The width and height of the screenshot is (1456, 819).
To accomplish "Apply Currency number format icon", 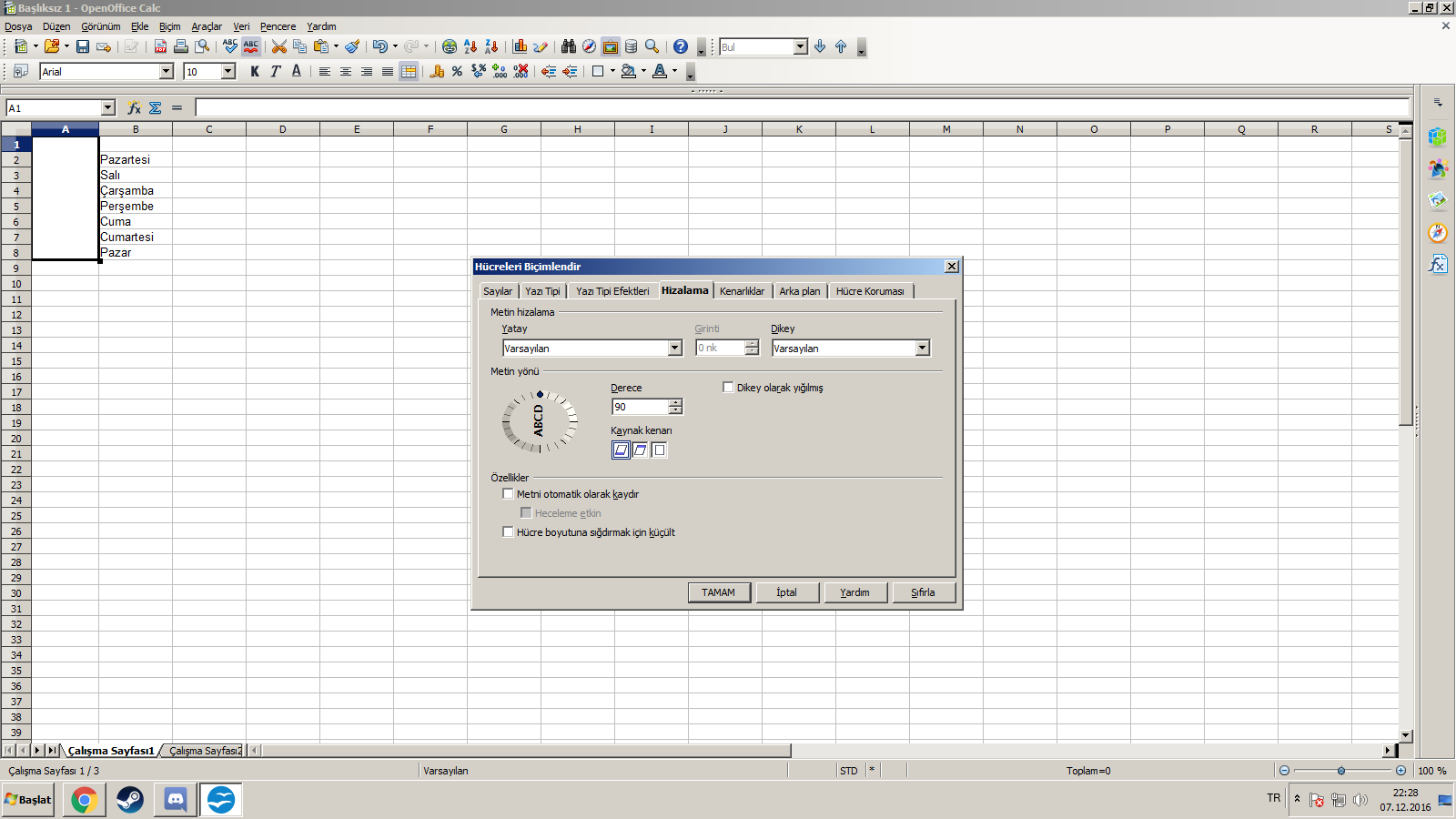I will click(437, 71).
